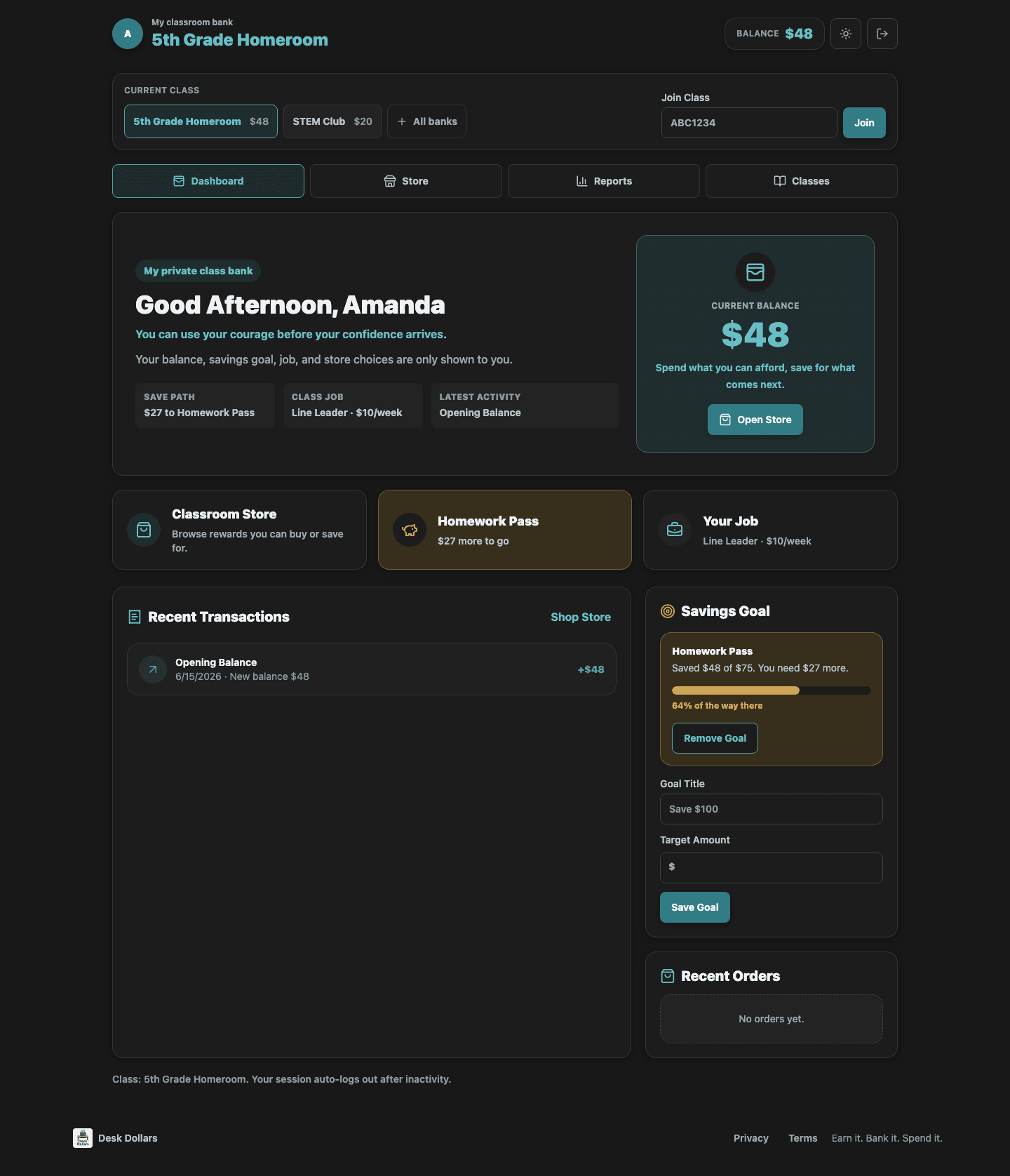Viewport: 1010px width, 1176px height.
Task: Click the 64% of the way there label
Action: pos(717,706)
